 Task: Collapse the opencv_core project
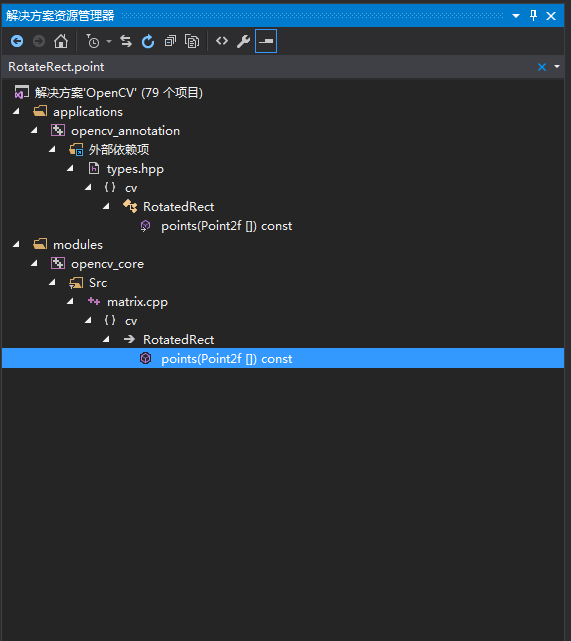[34, 264]
